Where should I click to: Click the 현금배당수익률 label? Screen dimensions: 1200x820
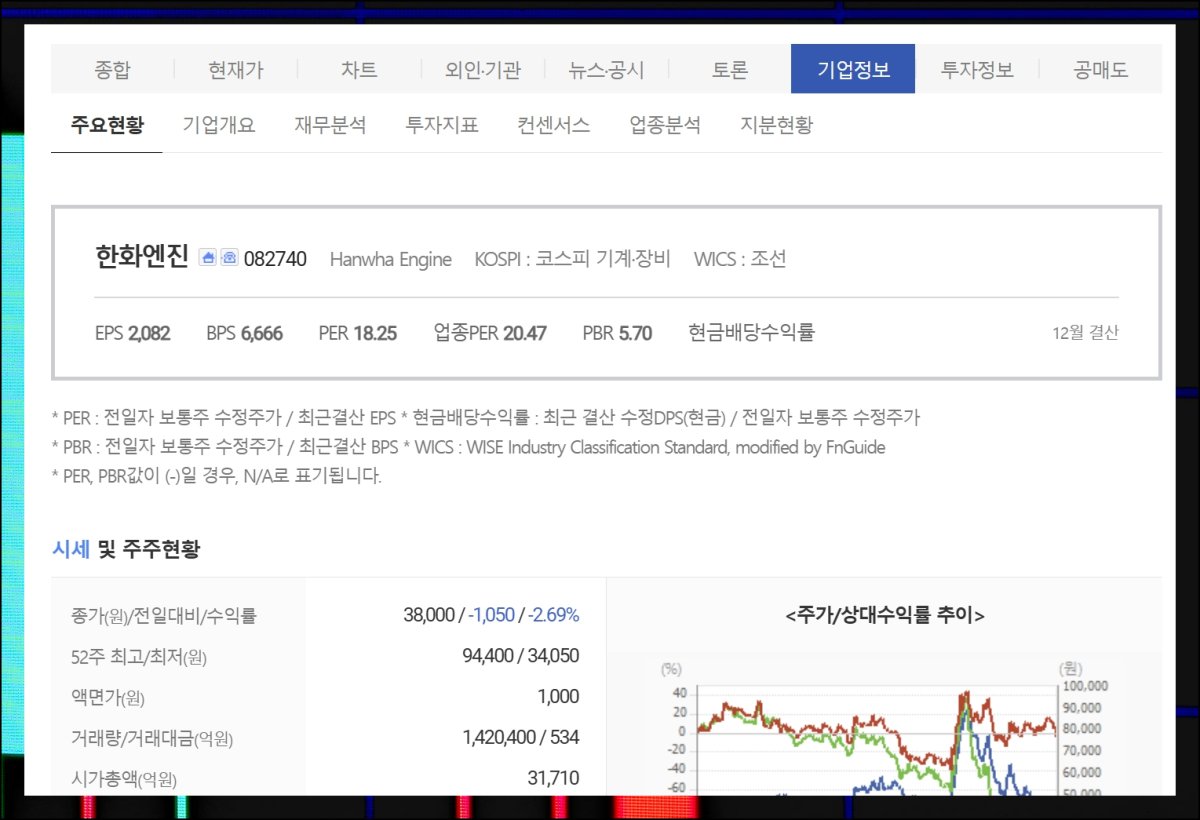pyautogui.click(x=751, y=333)
